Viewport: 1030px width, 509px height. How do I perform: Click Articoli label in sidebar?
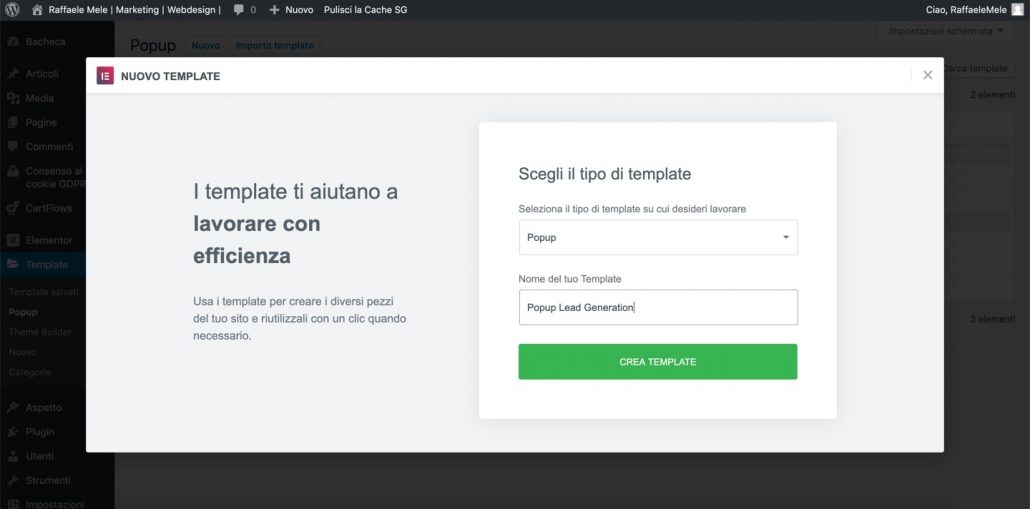click(42, 74)
